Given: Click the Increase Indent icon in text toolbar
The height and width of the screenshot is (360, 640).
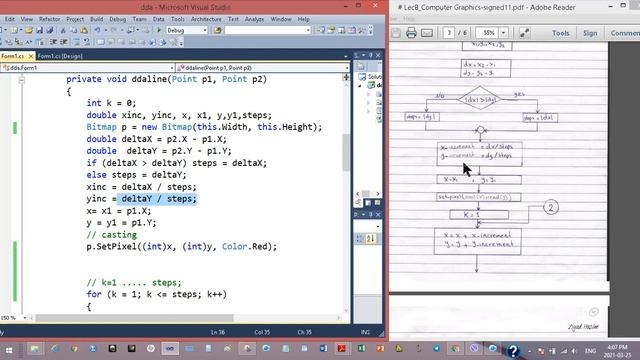Looking at the screenshot, I should point(64,42).
